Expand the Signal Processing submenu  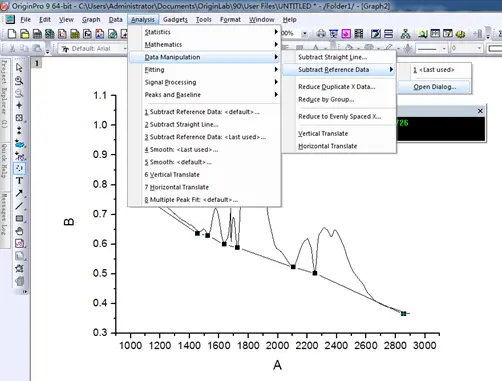204,82
